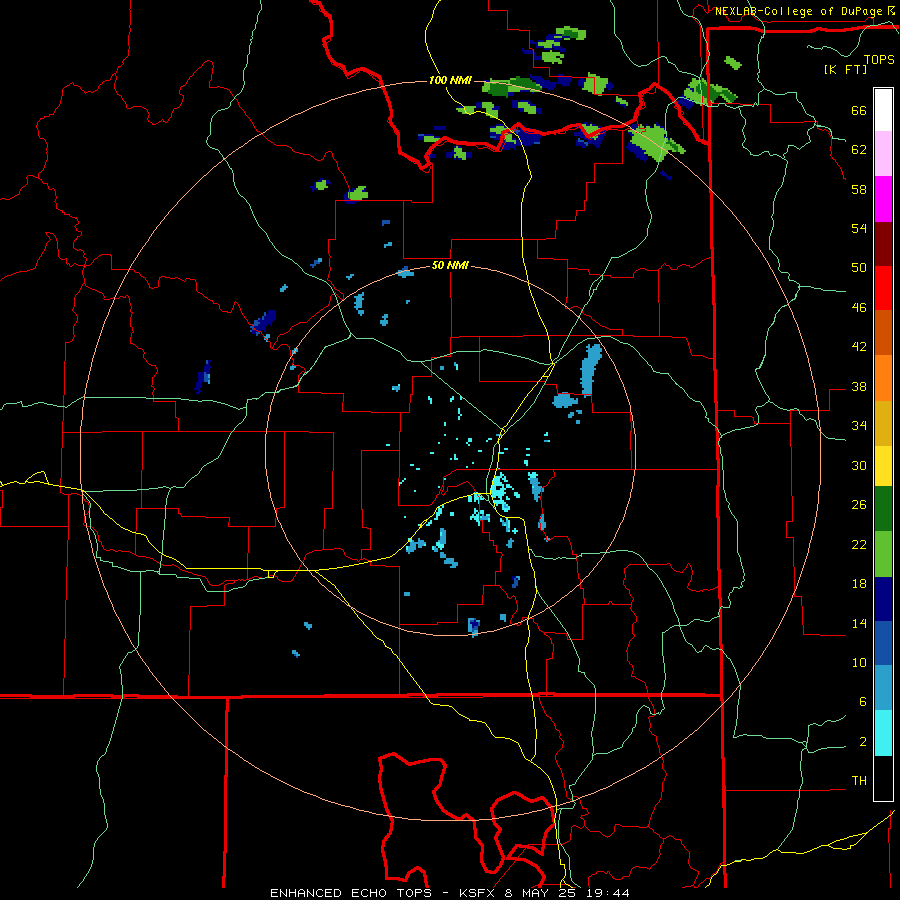The height and width of the screenshot is (900, 900).
Task: Click the 'NEXLAB-College of DuPage' credit text
Action: point(798,11)
